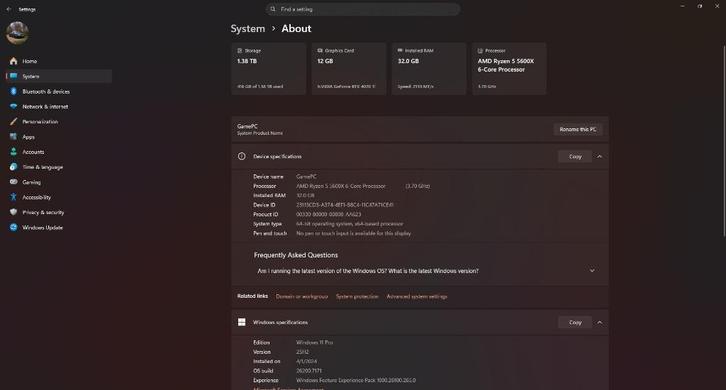
Task: Open Personalization settings
Action: coord(59,121)
